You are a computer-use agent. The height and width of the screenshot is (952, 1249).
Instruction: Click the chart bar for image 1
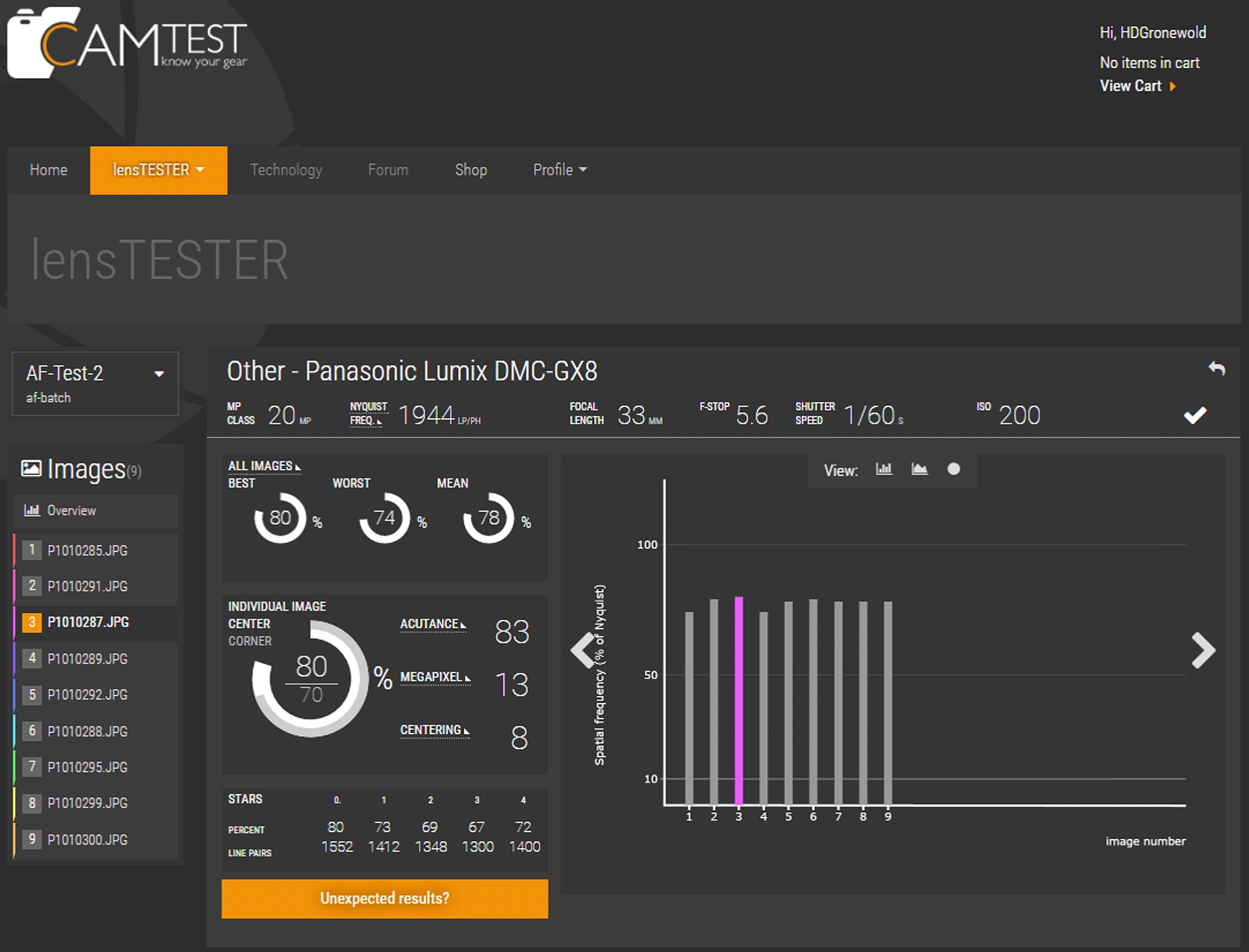pyautogui.click(x=689, y=709)
